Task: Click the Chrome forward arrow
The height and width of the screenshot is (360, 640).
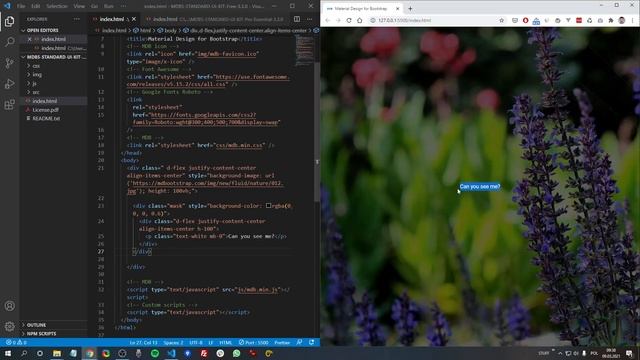Action: tap(338, 20)
